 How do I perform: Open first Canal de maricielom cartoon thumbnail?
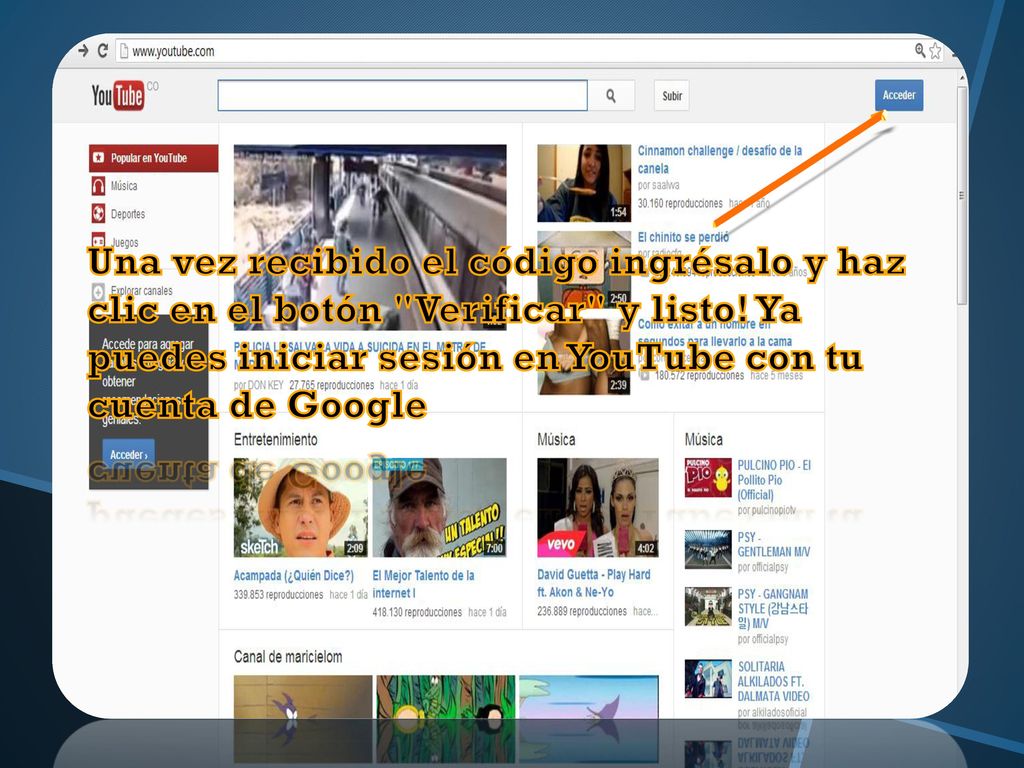click(303, 697)
